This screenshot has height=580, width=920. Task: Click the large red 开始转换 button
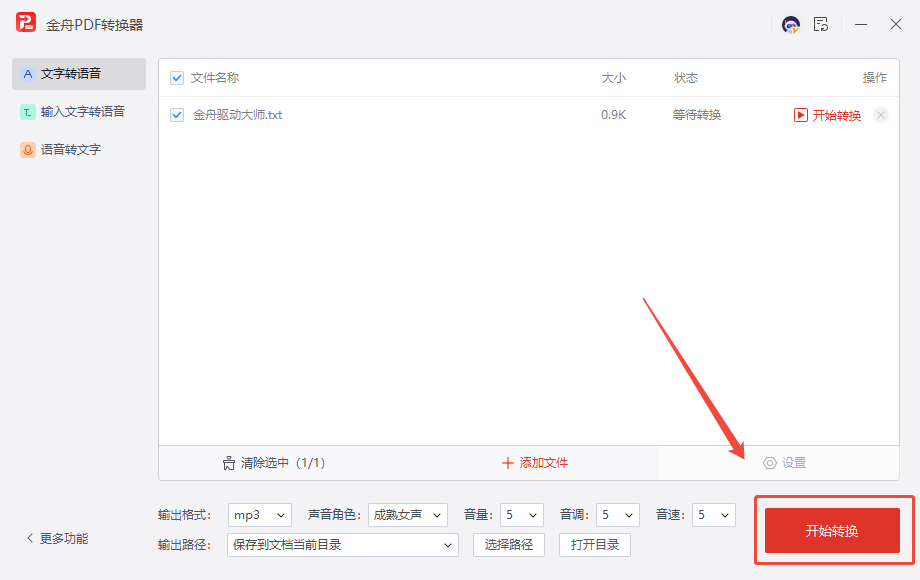click(x=832, y=531)
